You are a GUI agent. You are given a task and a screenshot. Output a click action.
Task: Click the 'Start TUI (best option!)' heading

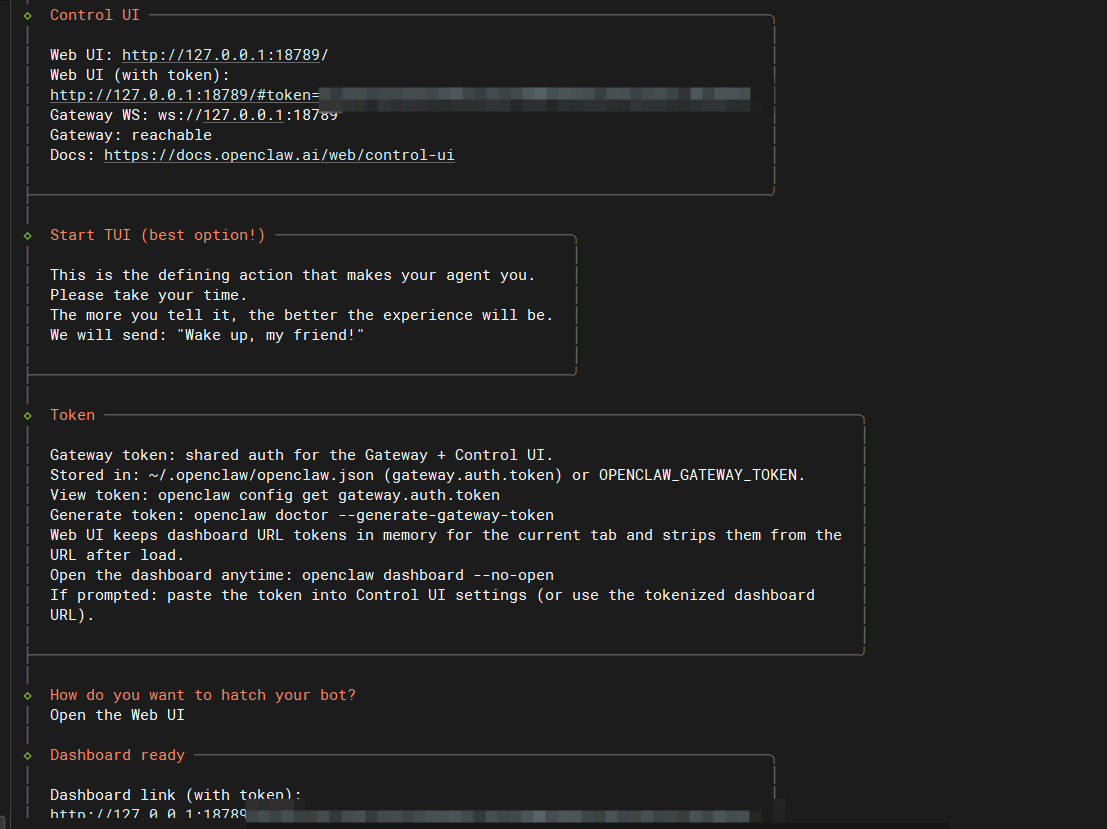click(x=157, y=235)
